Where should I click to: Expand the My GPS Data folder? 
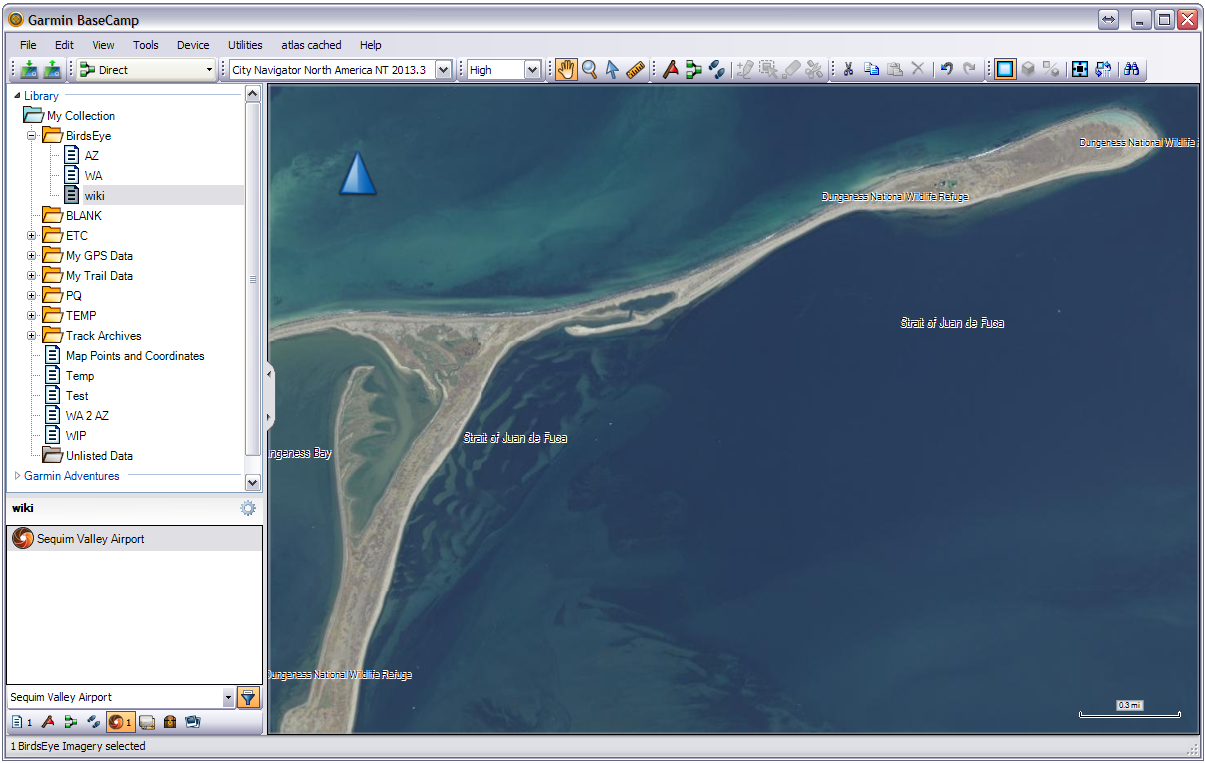click(x=31, y=256)
